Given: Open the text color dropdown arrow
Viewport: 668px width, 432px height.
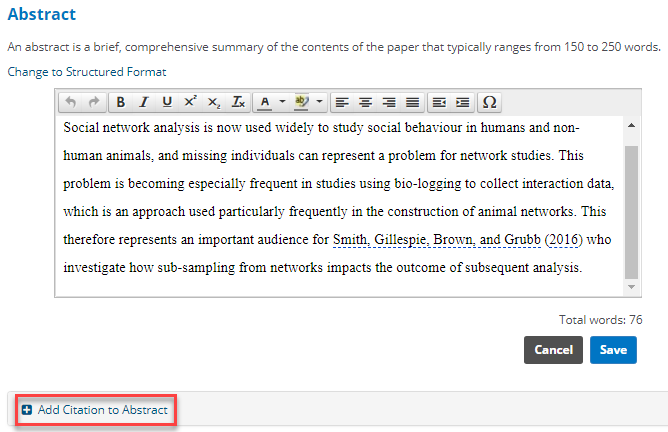Looking at the screenshot, I should 282,102.
